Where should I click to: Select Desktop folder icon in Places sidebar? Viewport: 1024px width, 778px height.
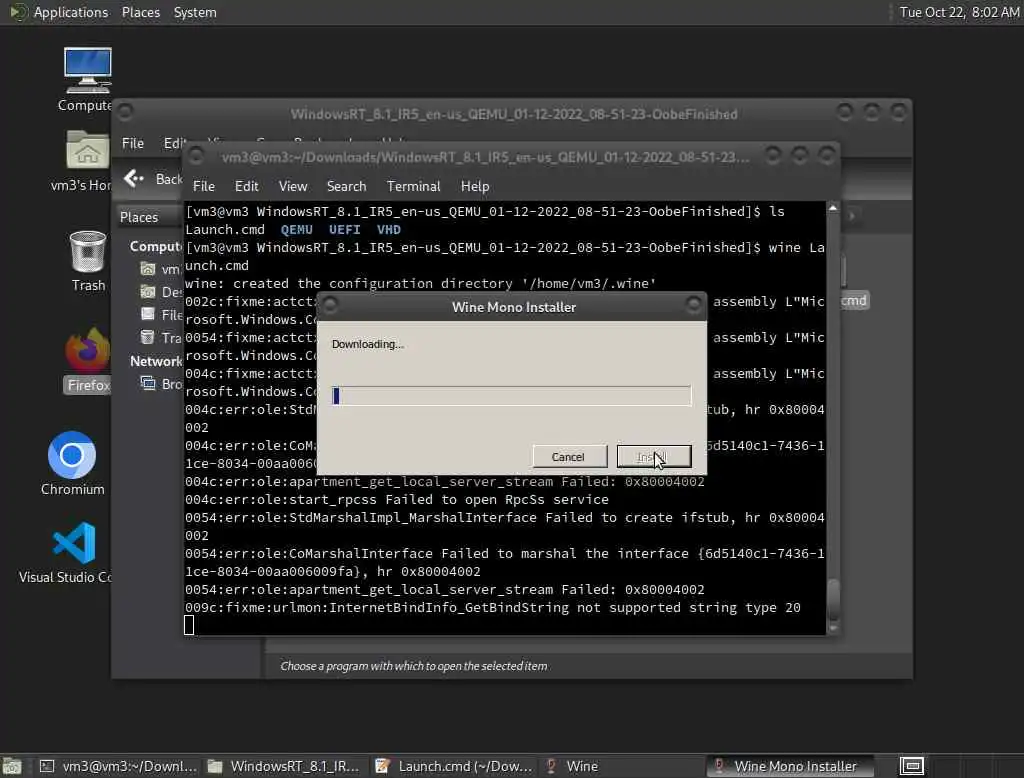[x=148, y=291]
